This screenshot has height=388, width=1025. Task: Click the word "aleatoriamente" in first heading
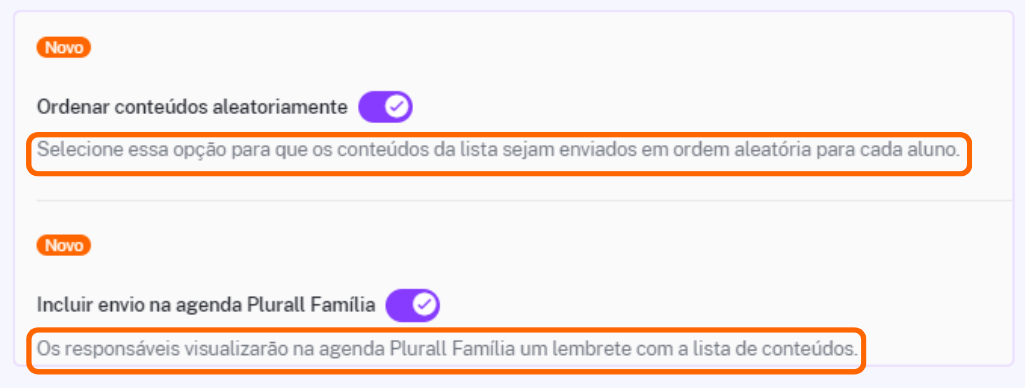click(281, 108)
